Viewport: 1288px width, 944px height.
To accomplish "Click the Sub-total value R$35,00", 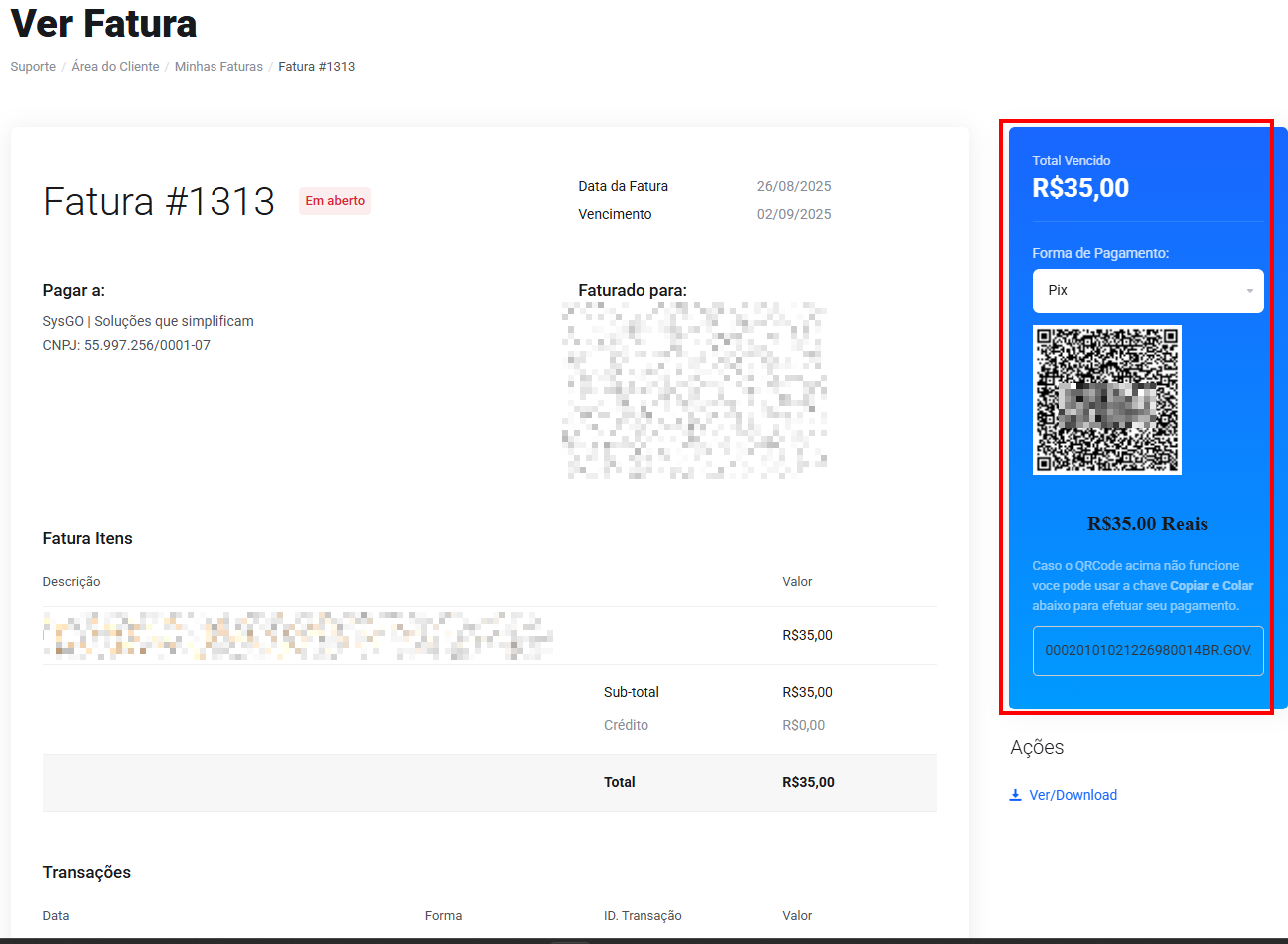I will [x=807, y=692].
